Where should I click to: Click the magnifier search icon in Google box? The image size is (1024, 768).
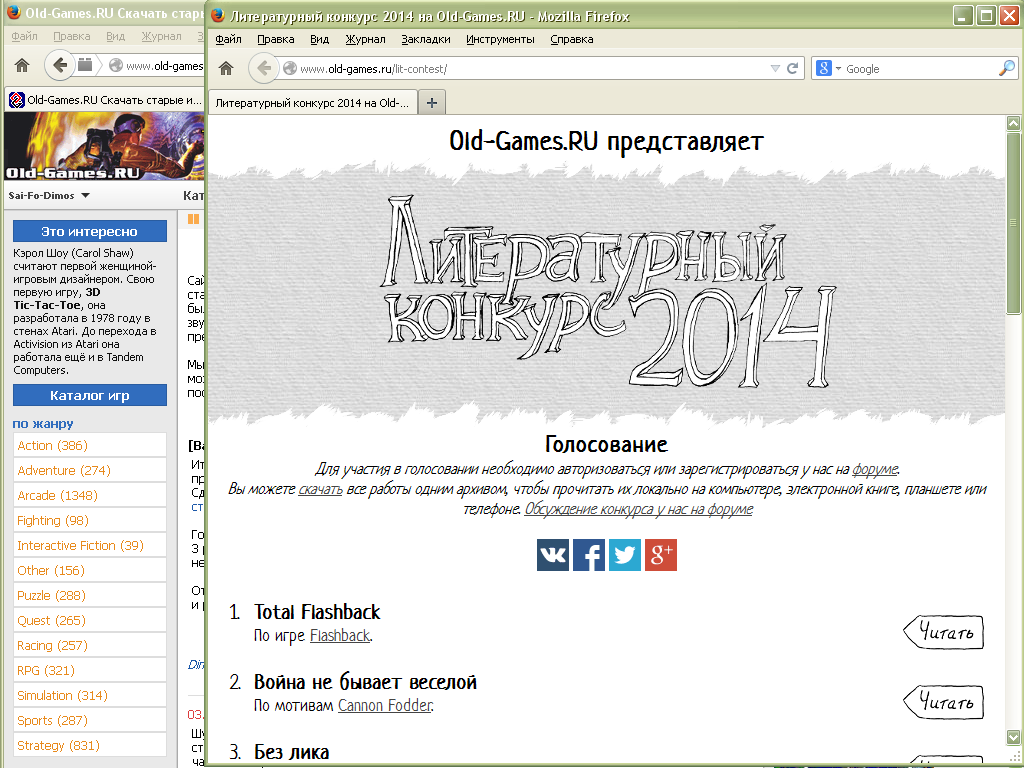(x=1007, y=68)
